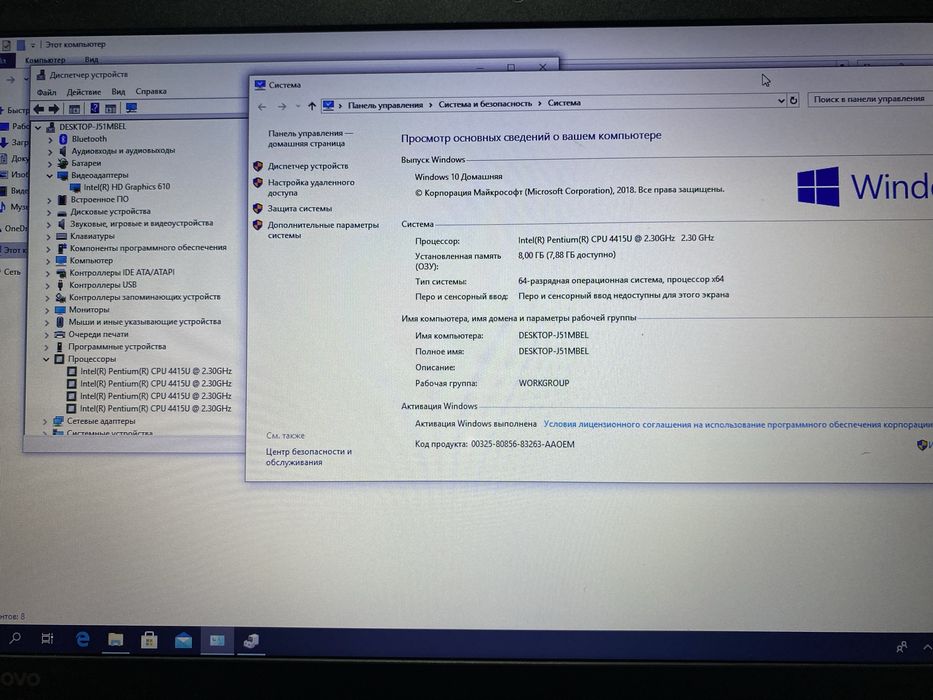Screen dimensions: 933x700
Task: Click the WORKGROUP value text
Action: (544, 383)
